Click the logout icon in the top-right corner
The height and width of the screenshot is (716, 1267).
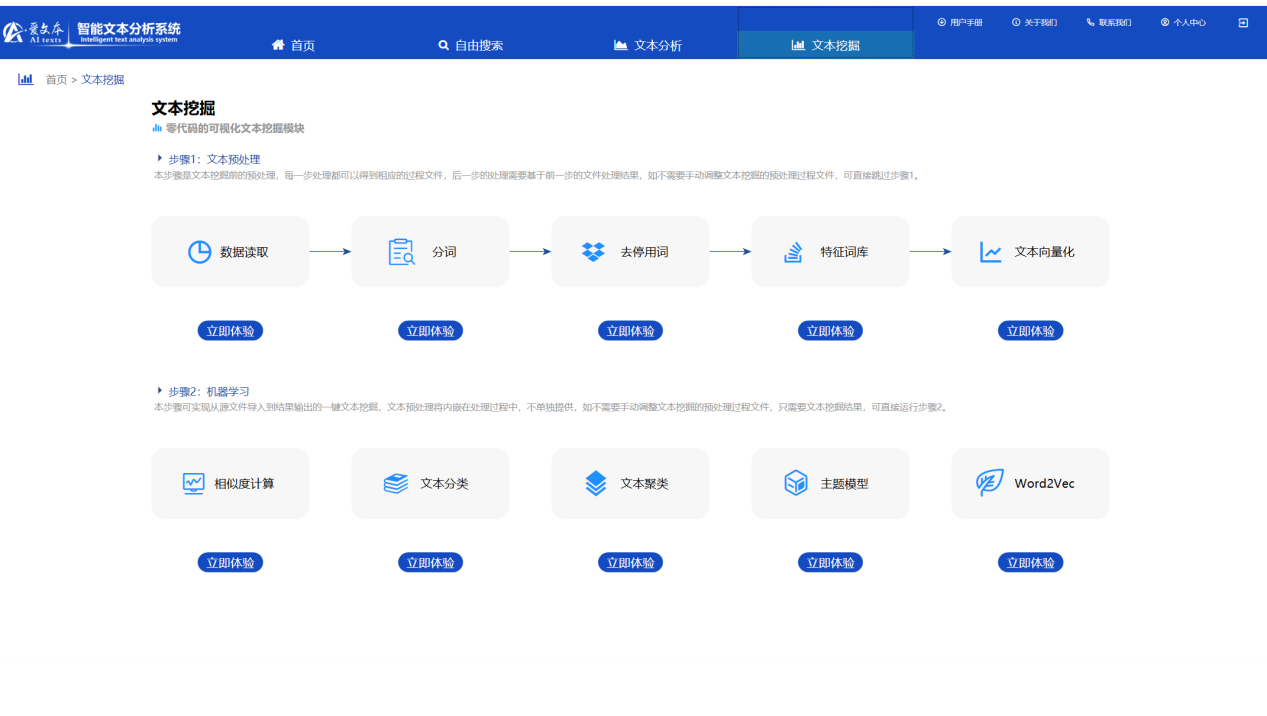(x=1243, y=23)
